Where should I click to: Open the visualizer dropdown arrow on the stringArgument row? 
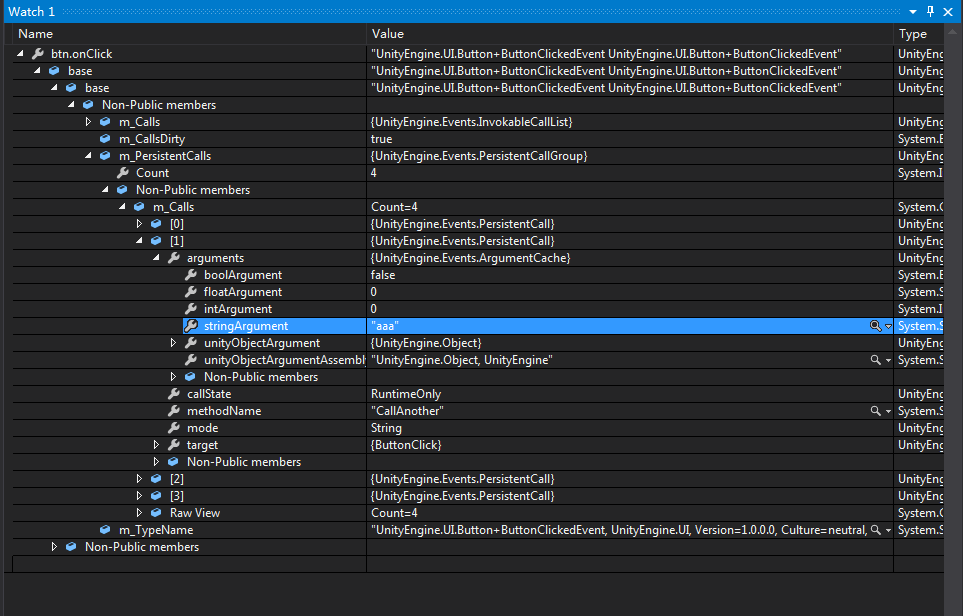[x=888, y=327]
